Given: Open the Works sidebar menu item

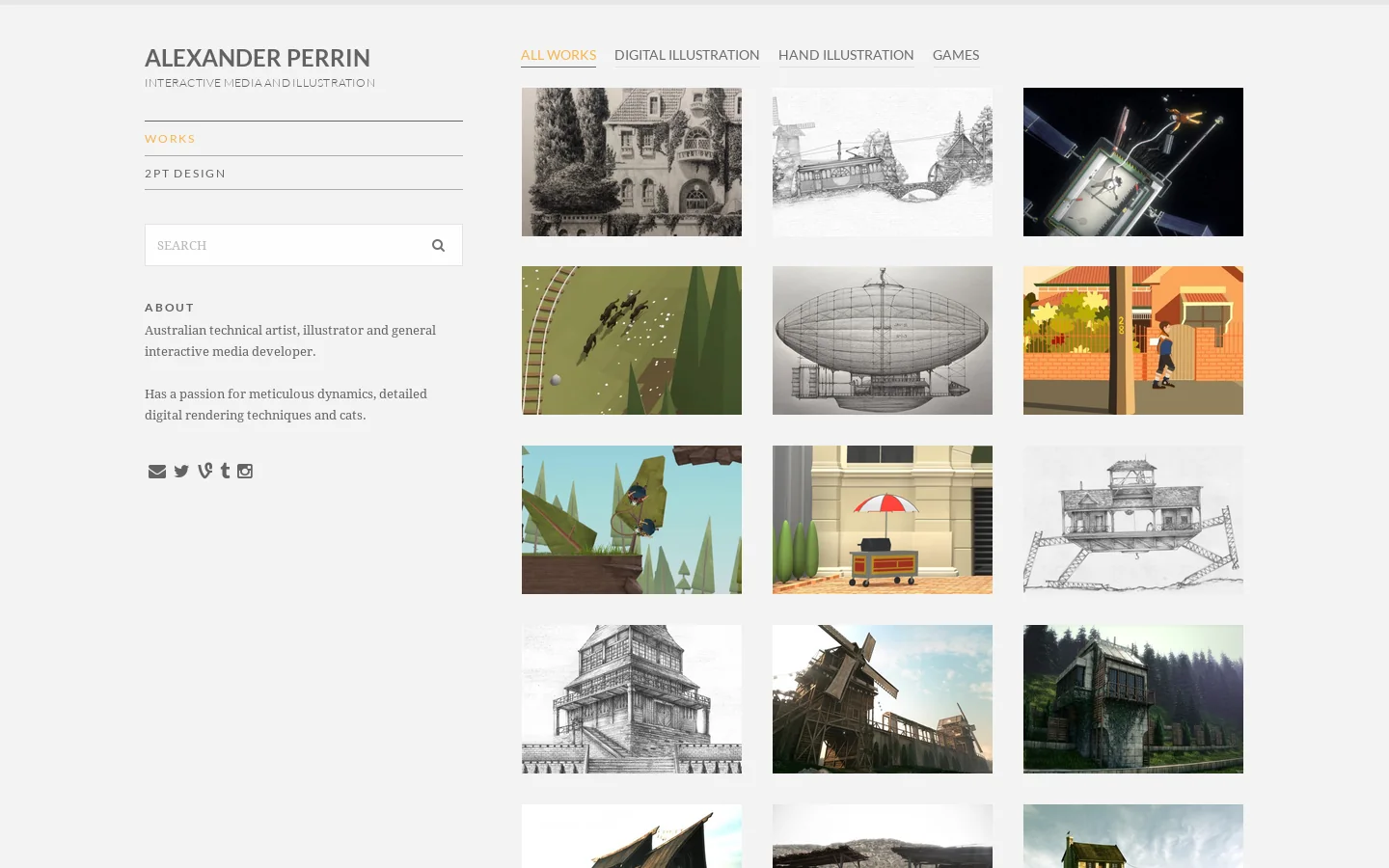Looking at the screenshot, I should [x=304, y=139].
